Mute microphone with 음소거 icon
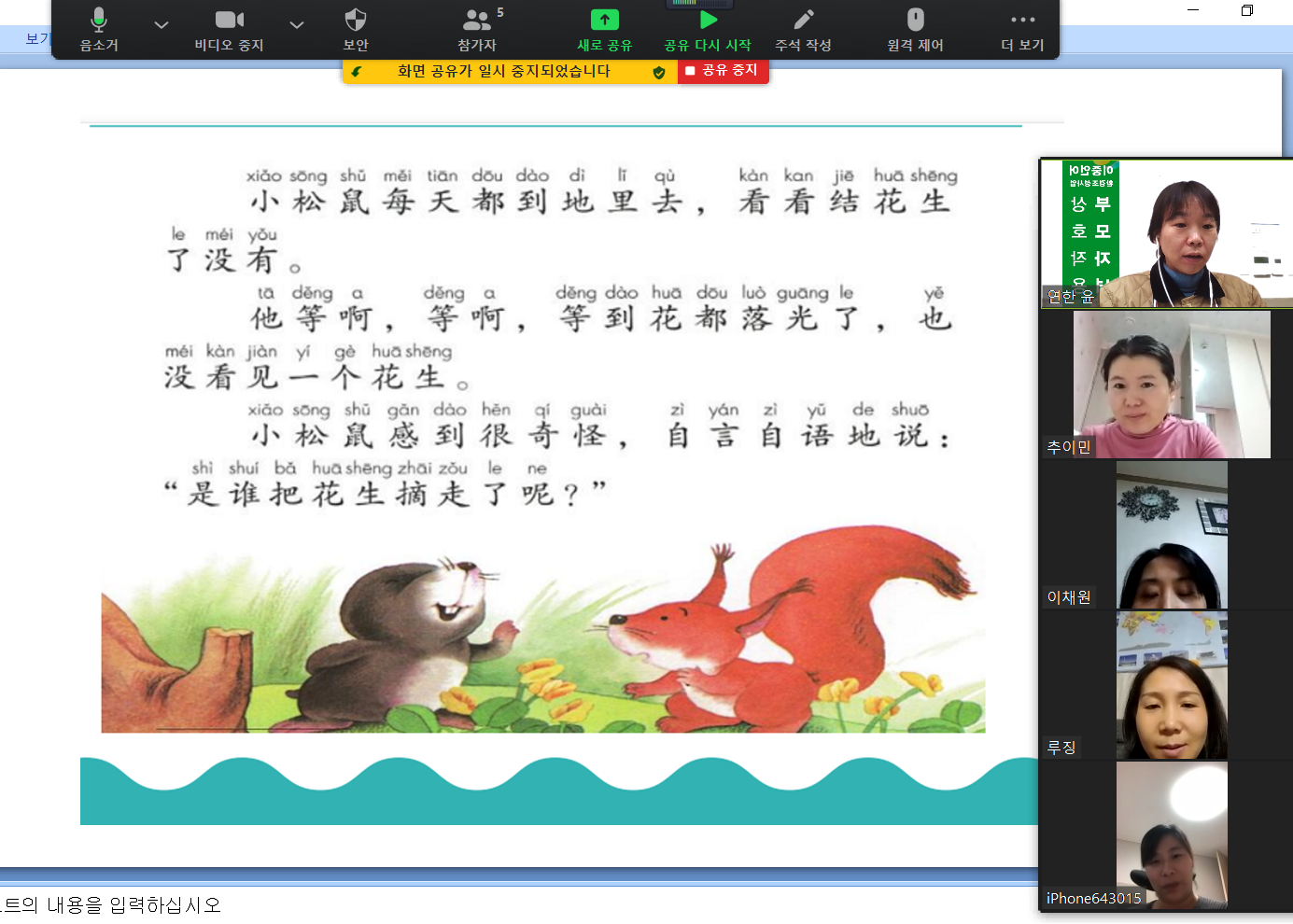1293x924 pixels. [x=98, y=29]
